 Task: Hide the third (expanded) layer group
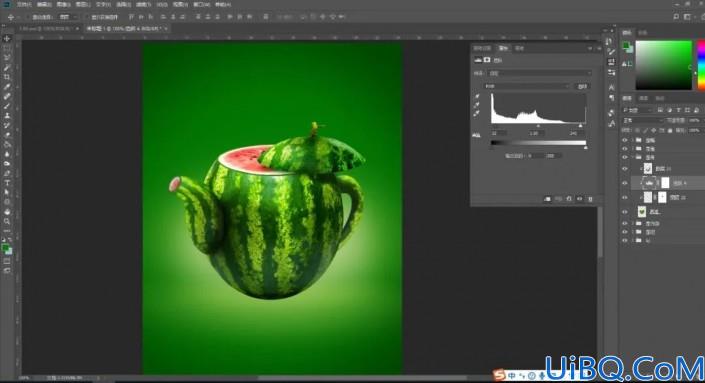(625, 157)
